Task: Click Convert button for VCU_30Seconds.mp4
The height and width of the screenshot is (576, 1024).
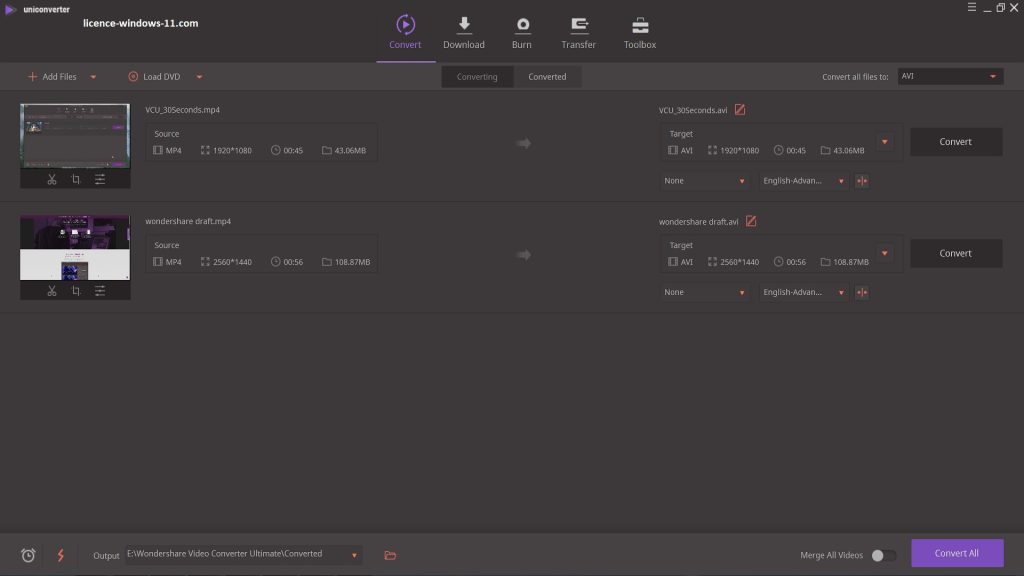Action: [x=955, y=142]
